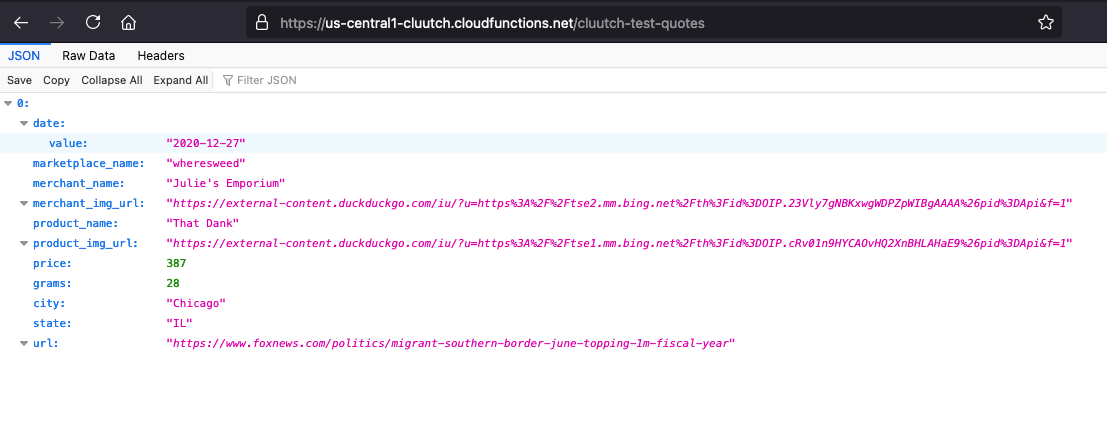Go back to the previous page
This screenshot has height=421, width=1107.
pyautogui.click(x=21, y=23)
